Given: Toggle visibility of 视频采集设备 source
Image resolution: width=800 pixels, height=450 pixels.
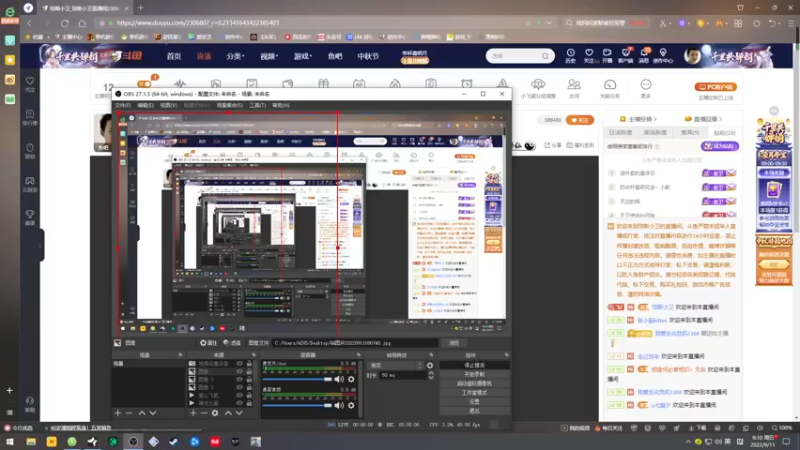Looking at the screenshot, I should (239, 364).
